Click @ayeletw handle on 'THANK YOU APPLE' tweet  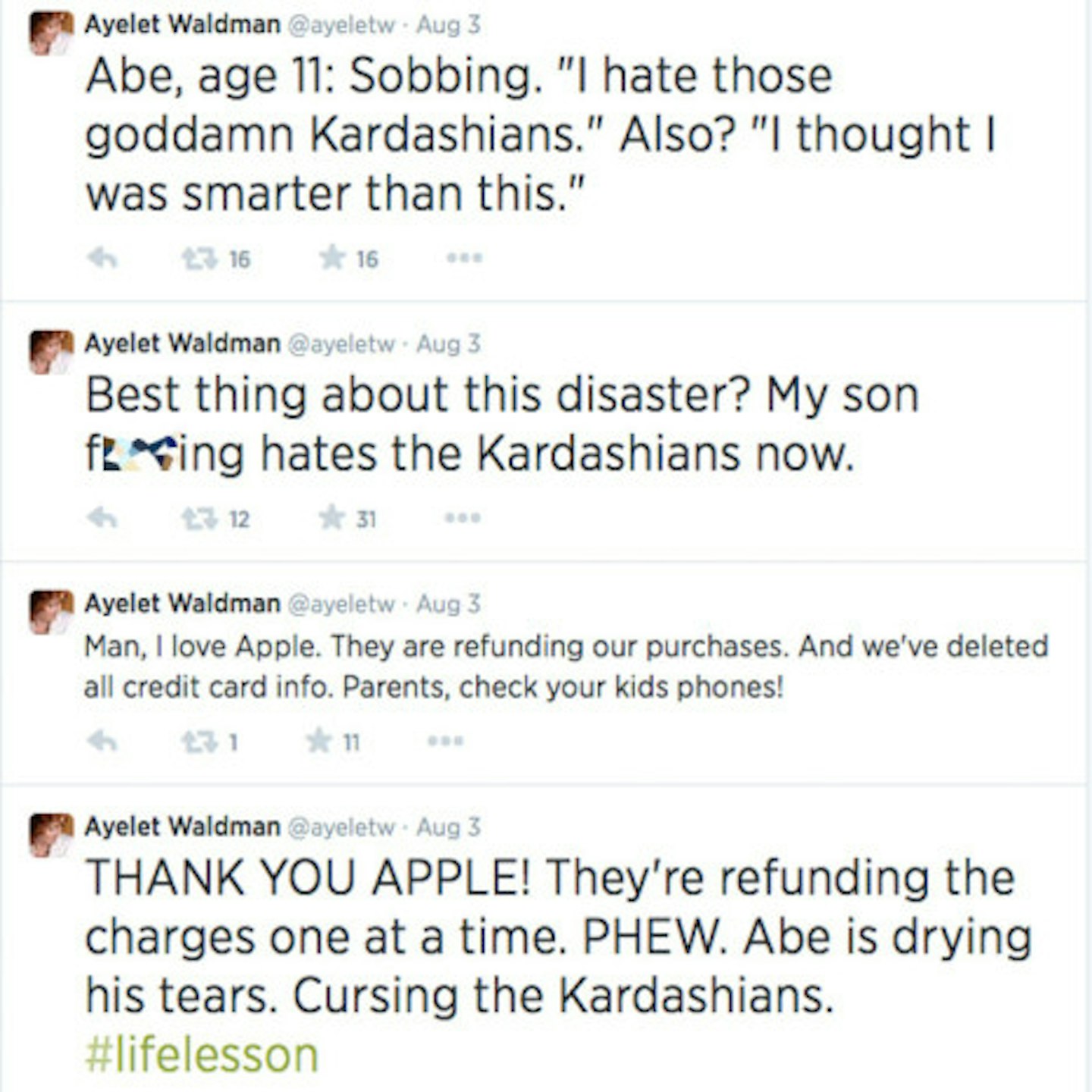[x=341, y=827]
